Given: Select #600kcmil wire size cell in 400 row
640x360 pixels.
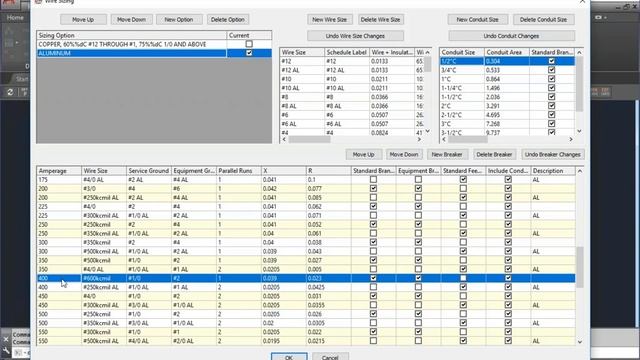Looking at the screenshot, I should [x=104, y=278].
